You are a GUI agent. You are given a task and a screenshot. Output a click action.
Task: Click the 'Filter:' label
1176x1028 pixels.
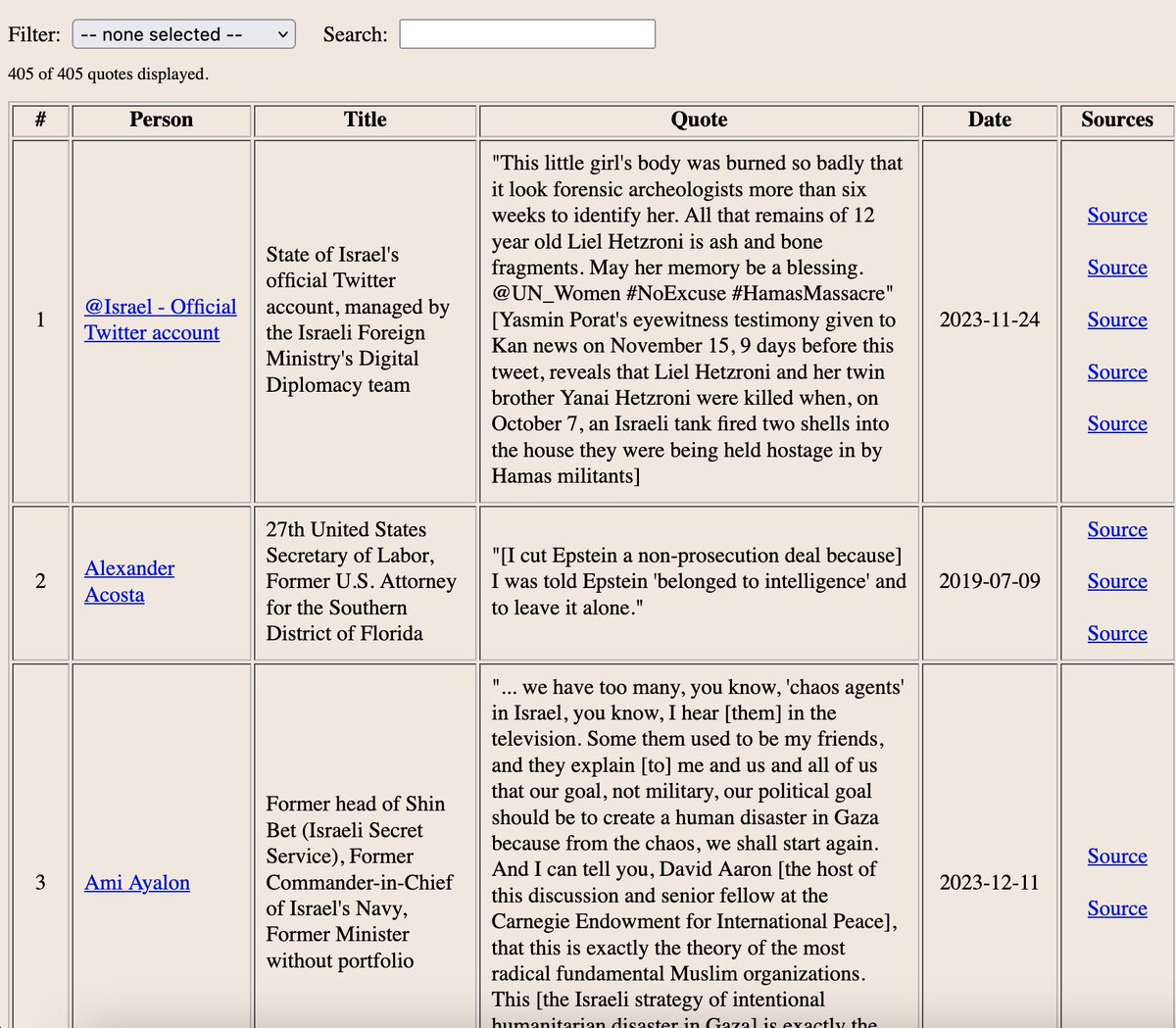(34, 34)
